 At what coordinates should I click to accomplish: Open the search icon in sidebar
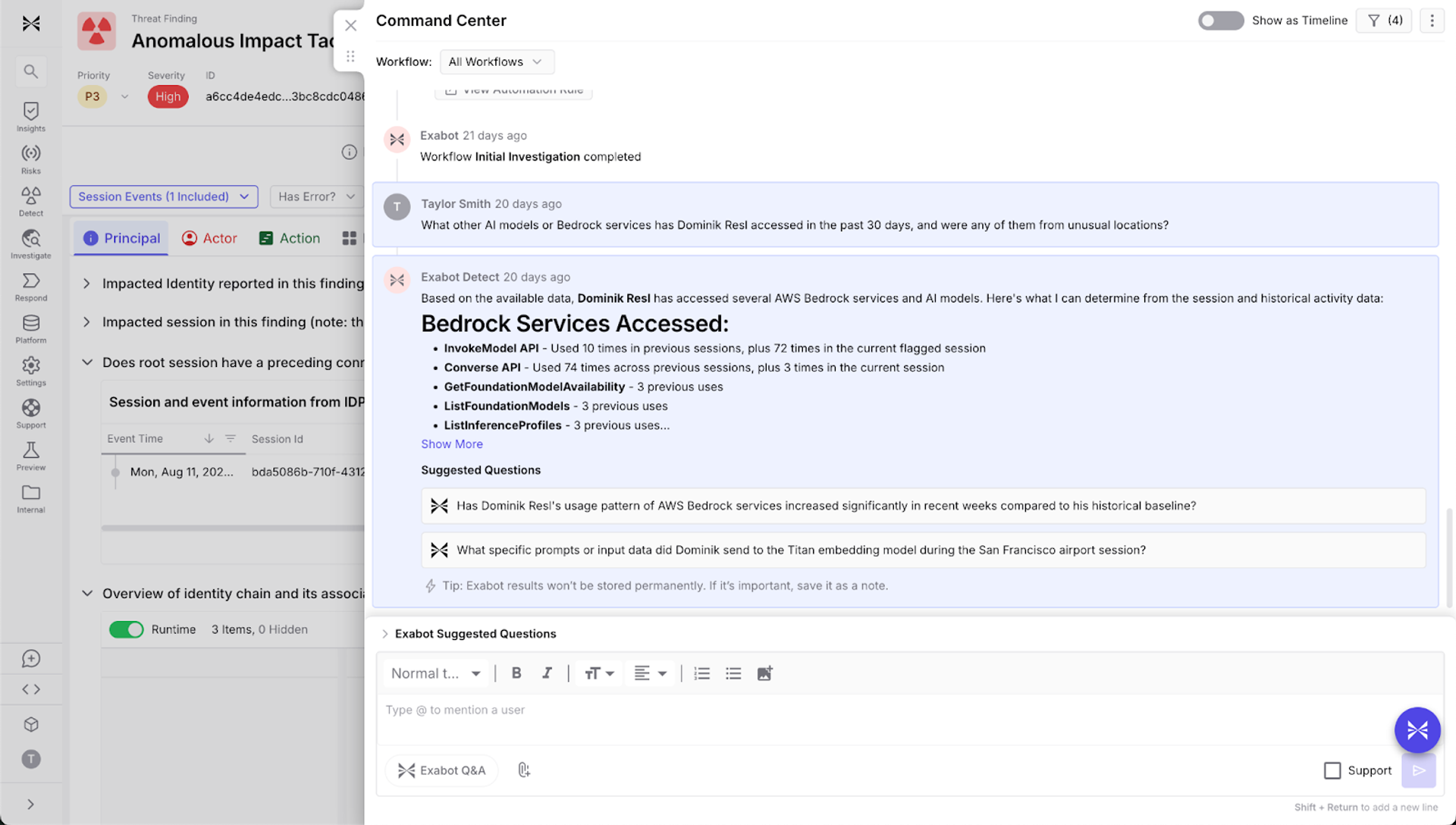[x=30, y=71]
